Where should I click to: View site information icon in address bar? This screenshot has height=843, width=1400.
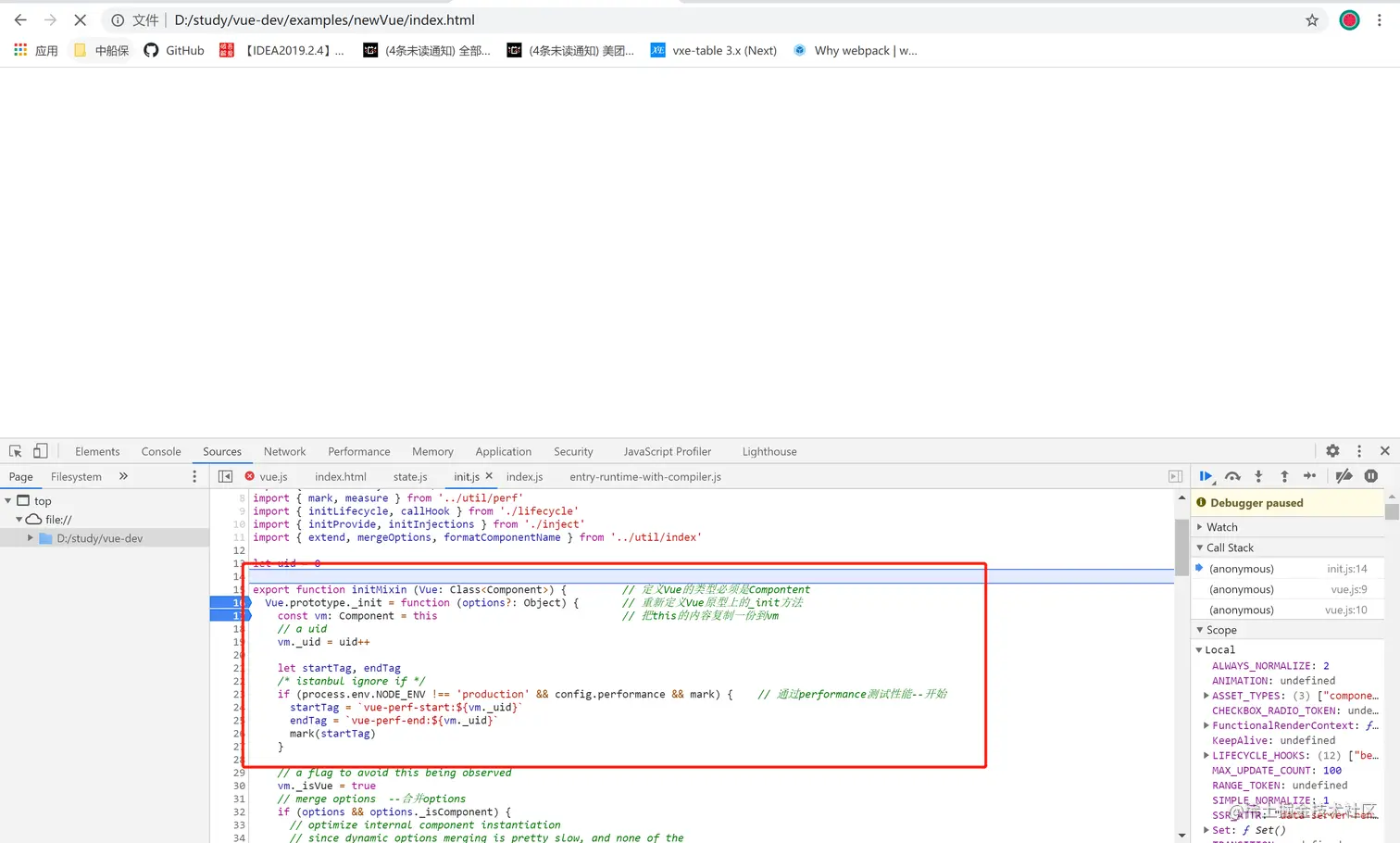[x=118, y=19]
